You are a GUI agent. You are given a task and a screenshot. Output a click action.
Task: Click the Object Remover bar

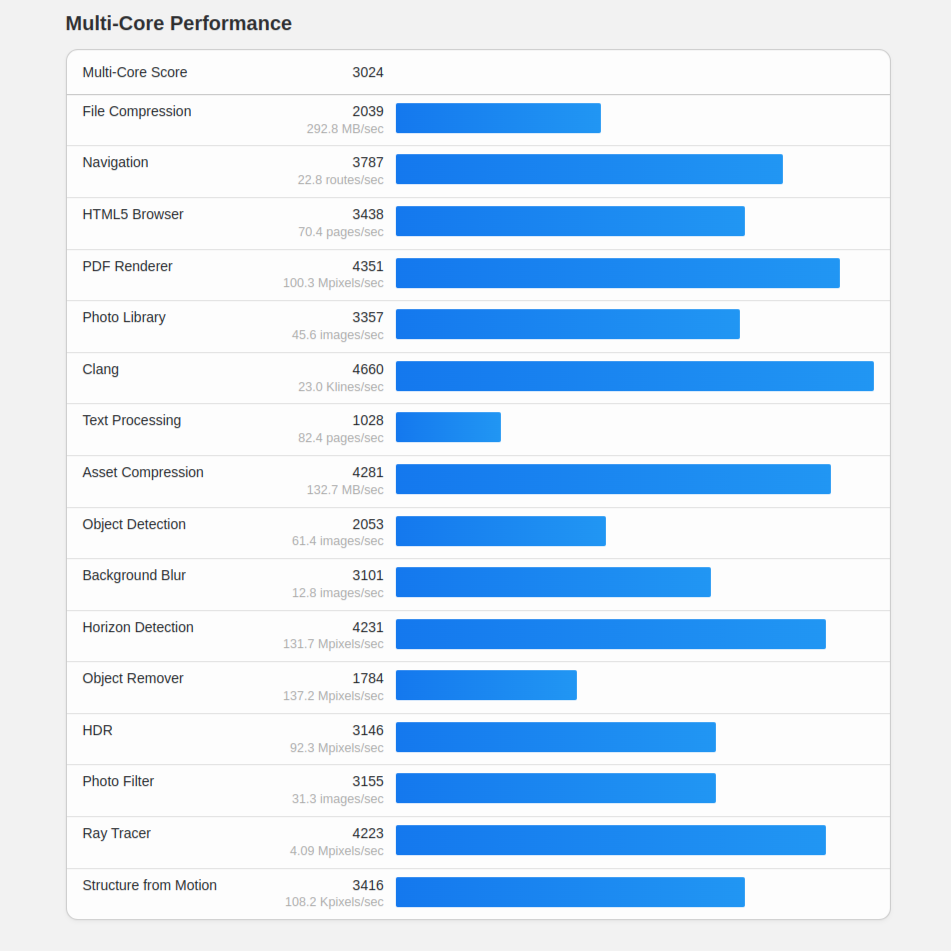486,685
